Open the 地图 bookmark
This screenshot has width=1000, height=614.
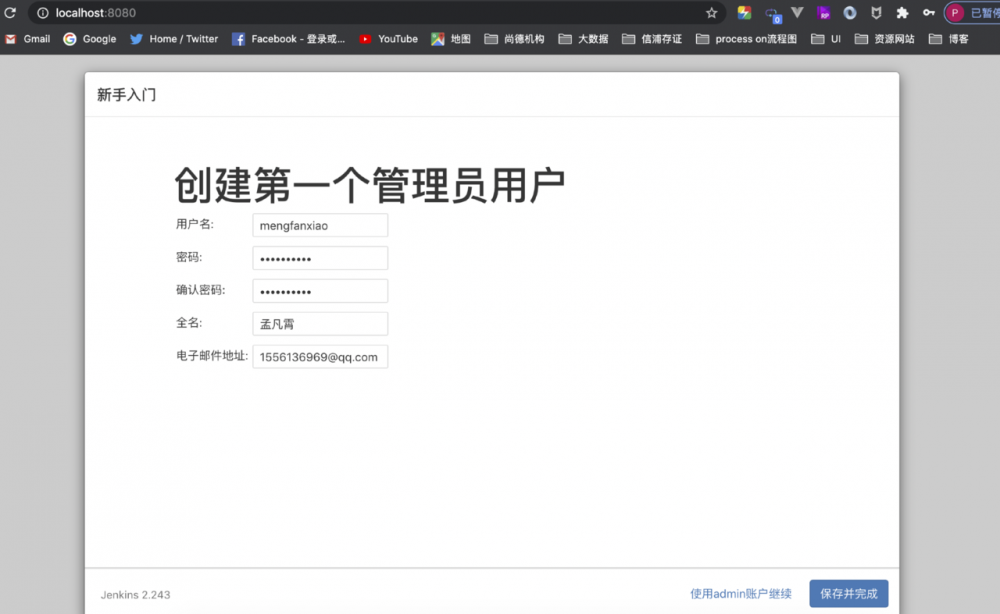coord(451,38)
